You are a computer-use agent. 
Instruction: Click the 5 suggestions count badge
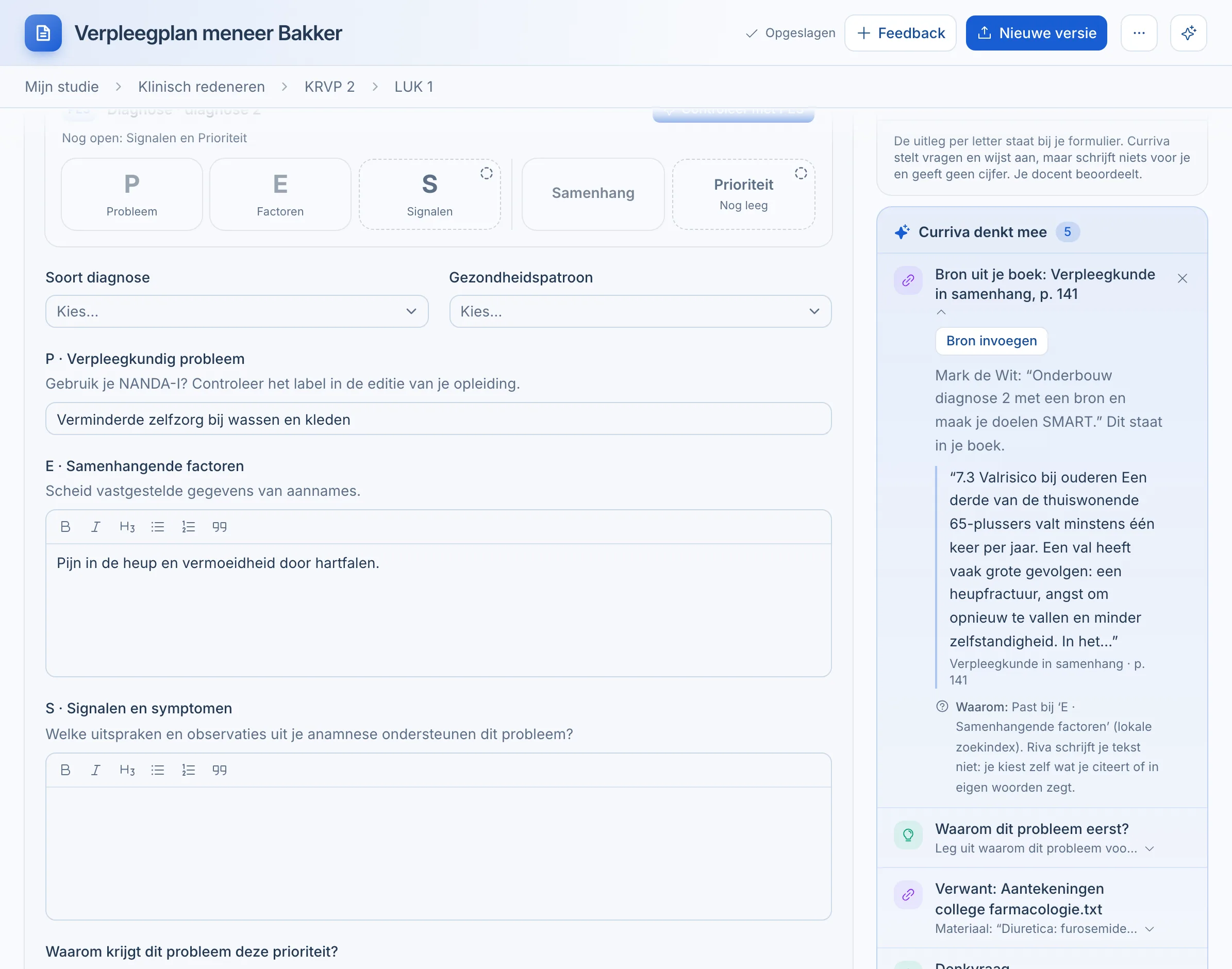[1068, 231]
